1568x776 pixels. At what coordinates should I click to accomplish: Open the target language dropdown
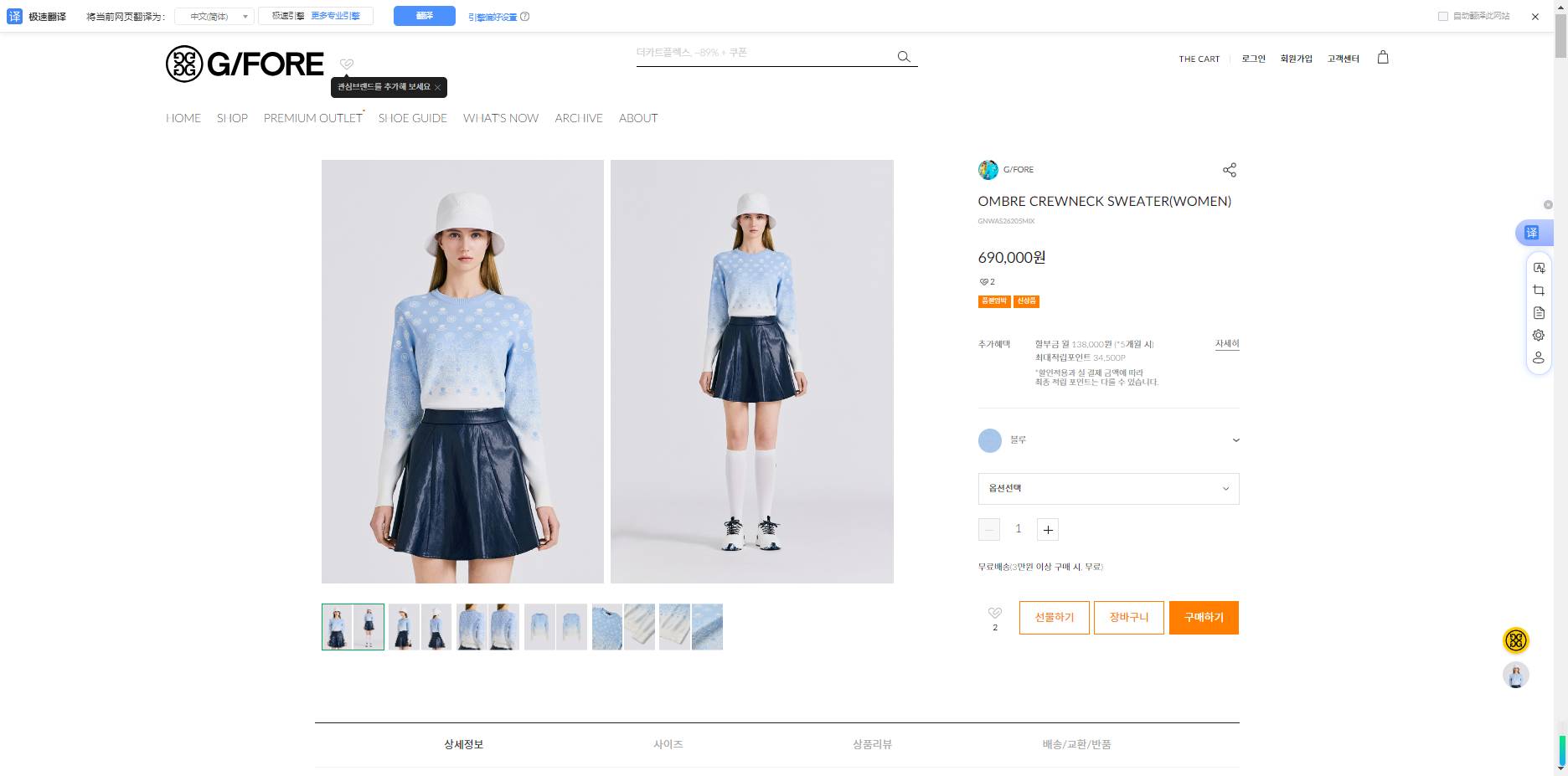click(214, 16)
